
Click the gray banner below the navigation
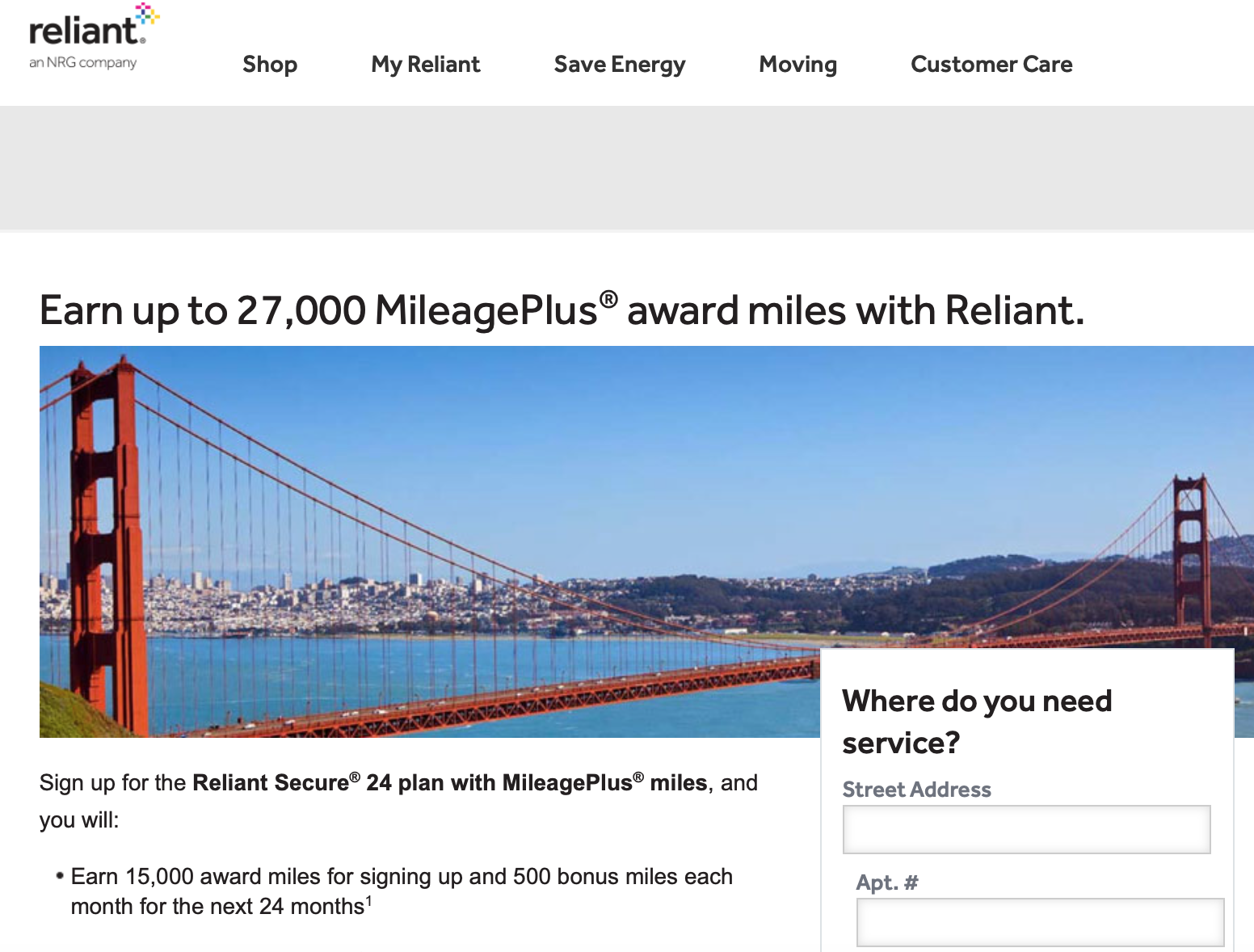(x=627, y=166)
